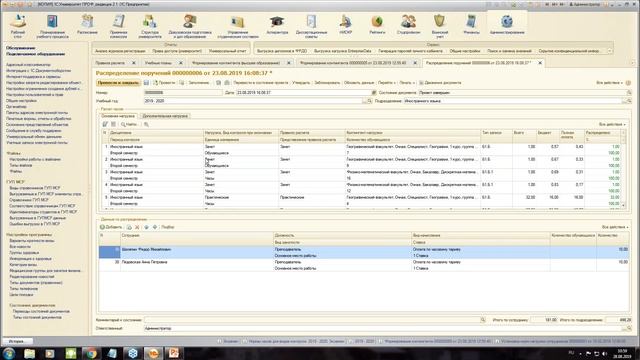Open the file explorer in taskbar
The image size is (640, 360).
(29, 353)
